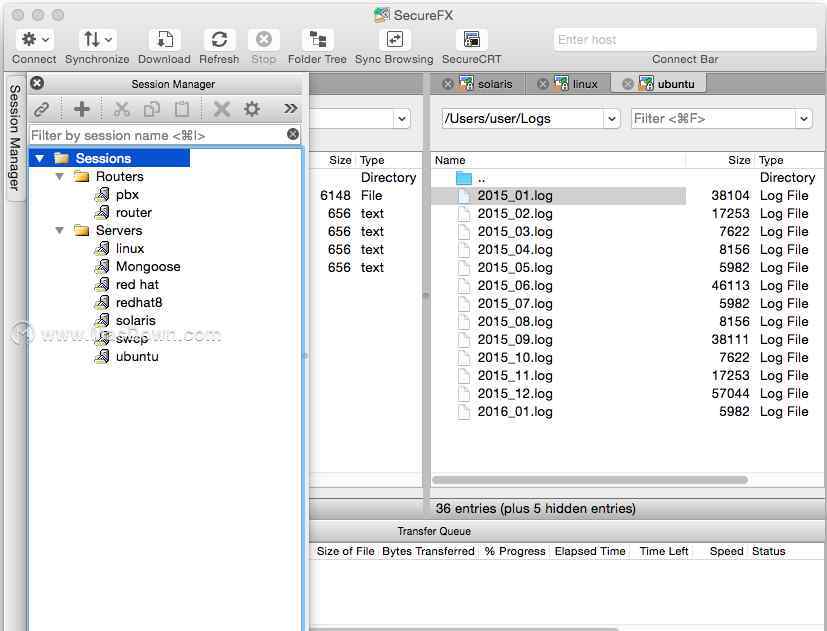Collapse the Servers folder
Viewport: 827px width, 631px height.
pos(60,230)
